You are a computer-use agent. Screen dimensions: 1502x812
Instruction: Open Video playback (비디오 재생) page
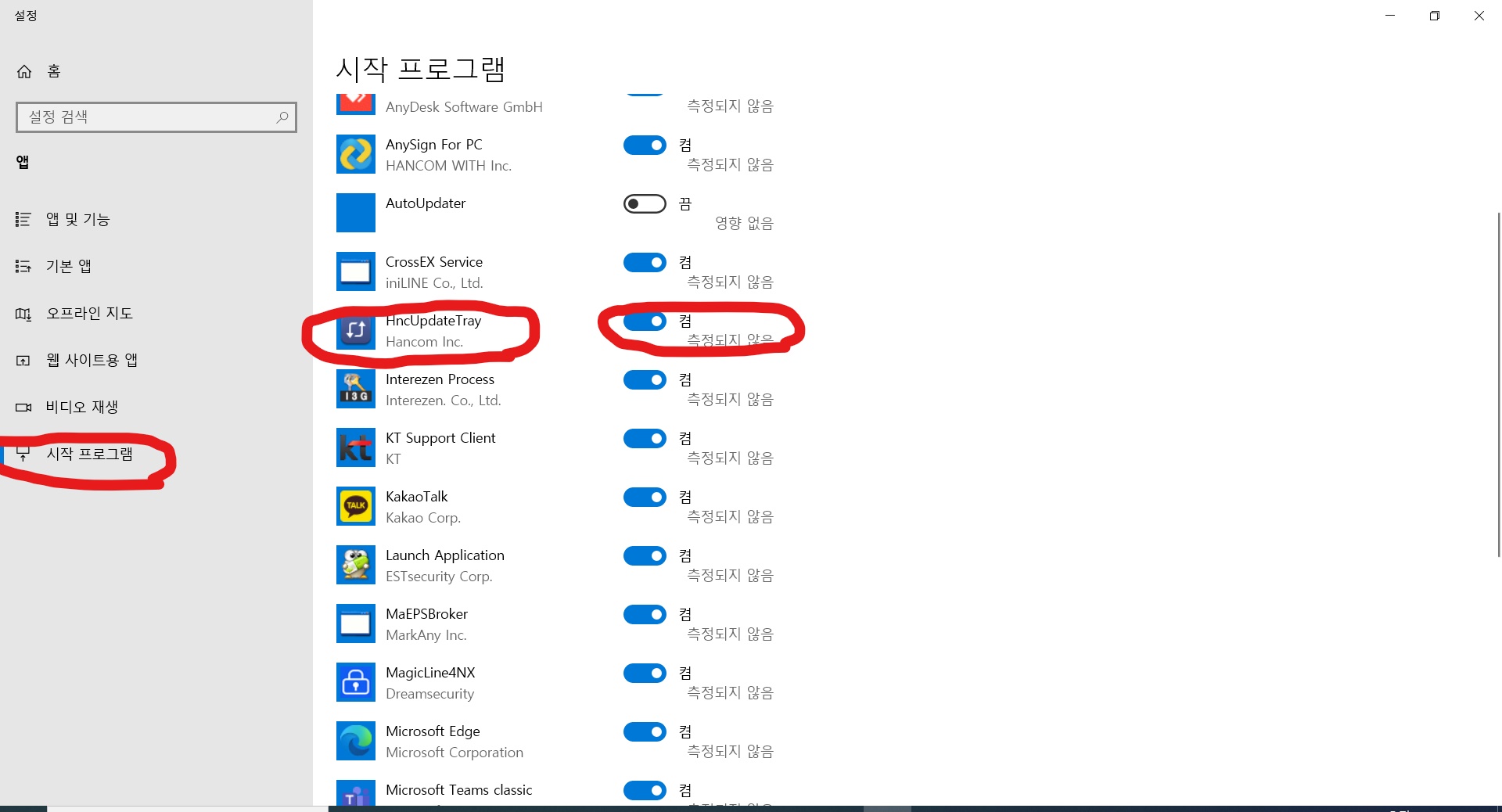(156, 408)
